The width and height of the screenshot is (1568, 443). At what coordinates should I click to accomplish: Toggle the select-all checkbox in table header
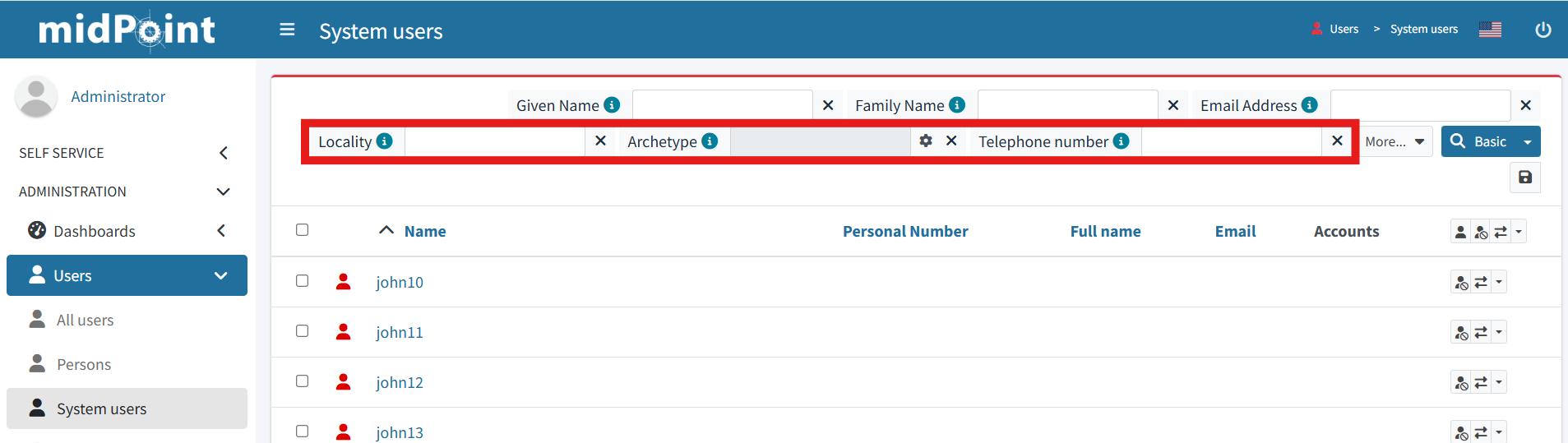[302, 230]
